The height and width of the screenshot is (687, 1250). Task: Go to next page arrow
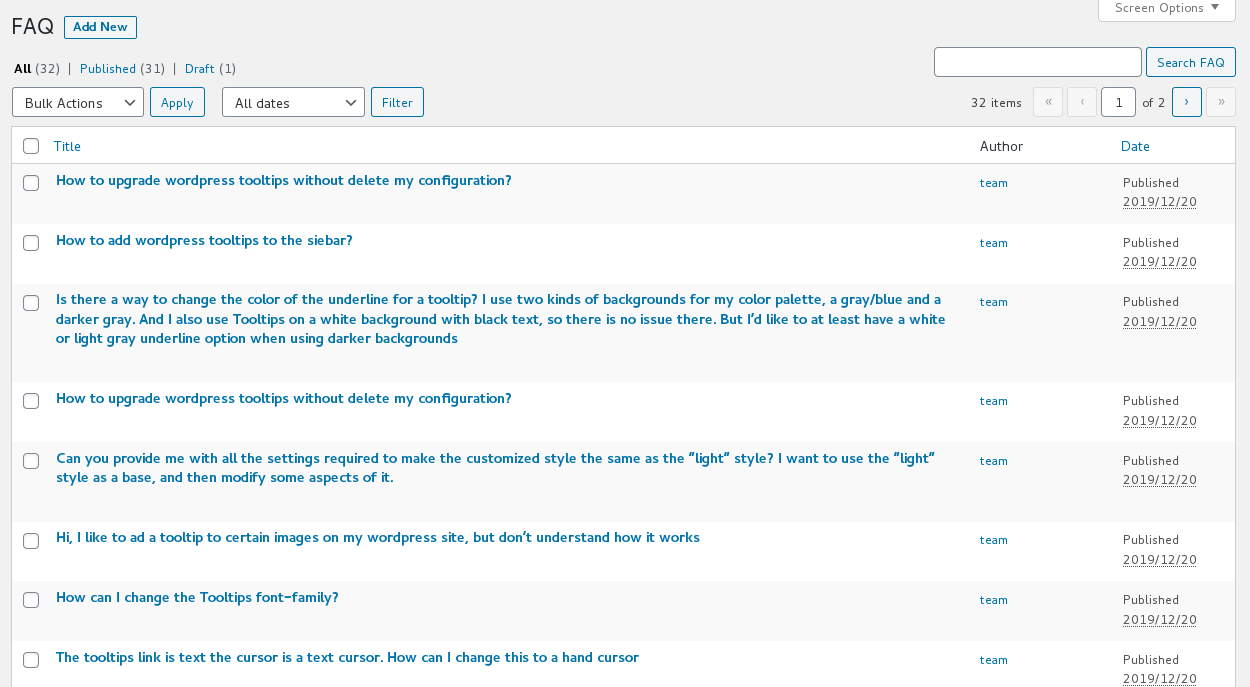click(1187, 102)
